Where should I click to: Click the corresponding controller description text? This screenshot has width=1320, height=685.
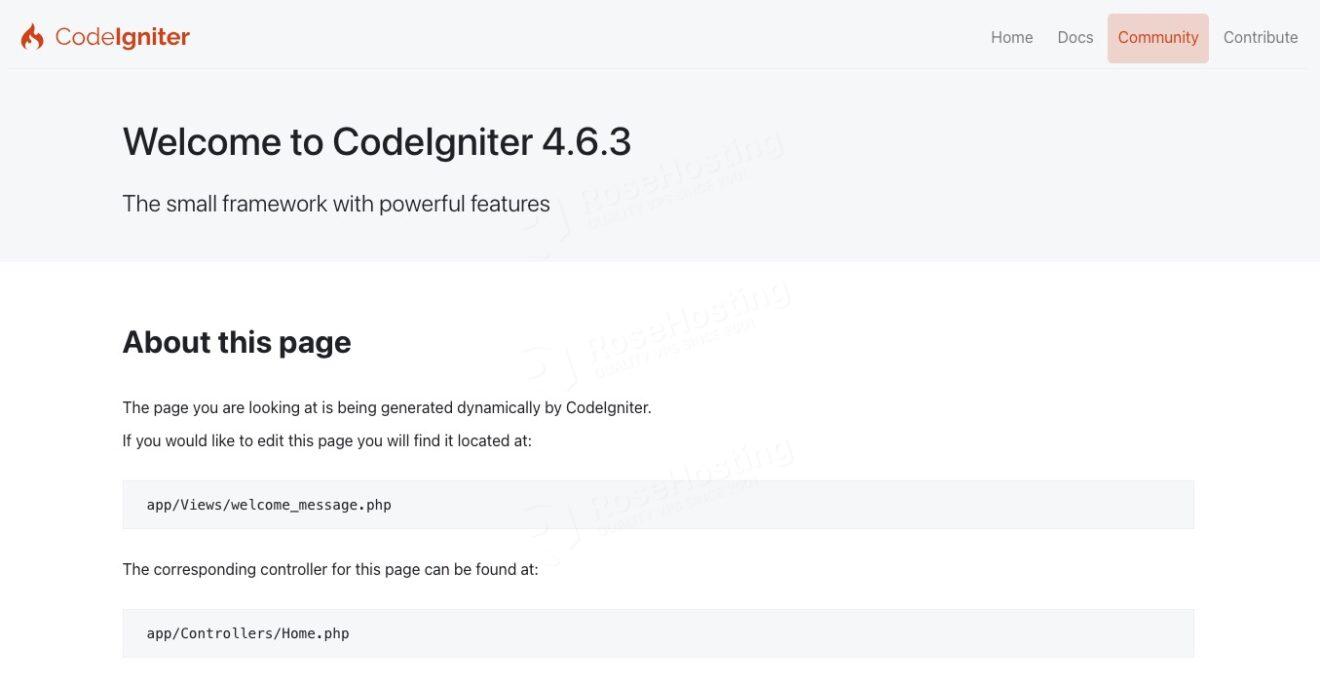pyautogui.click(x=330, y=568)
